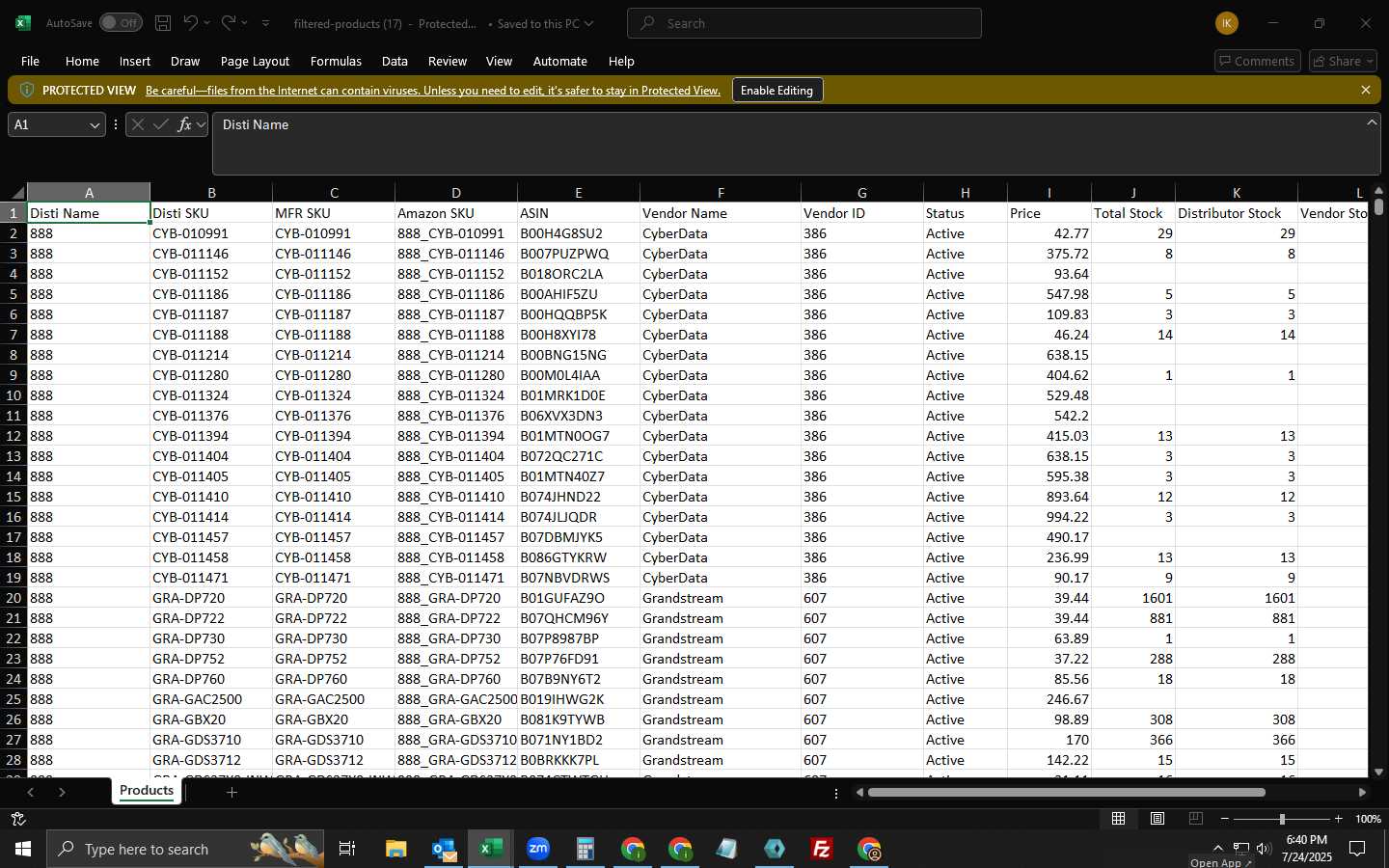Click the Enter checkmark icon in formula bar

point(161,124)
